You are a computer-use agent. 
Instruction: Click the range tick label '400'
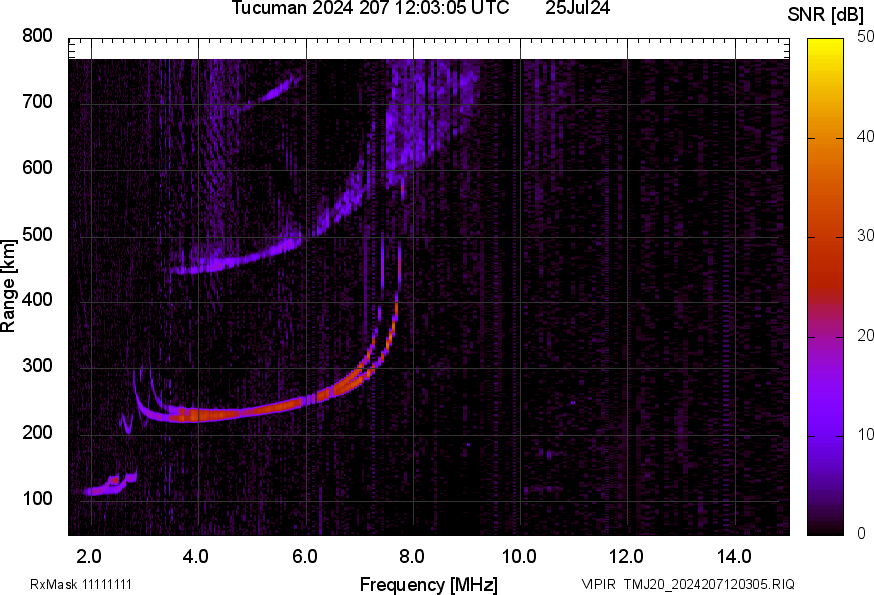[x=37, y=299]
